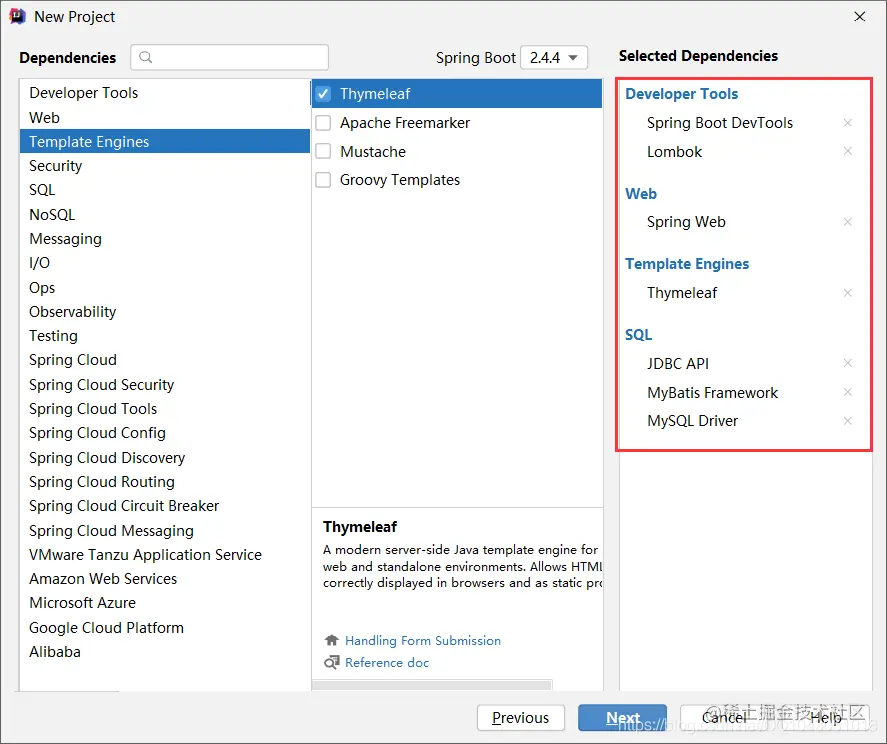Click the Web heading in selected dependencies
The width and height of the screenshot is (887, 744).
tap(640, 193)
